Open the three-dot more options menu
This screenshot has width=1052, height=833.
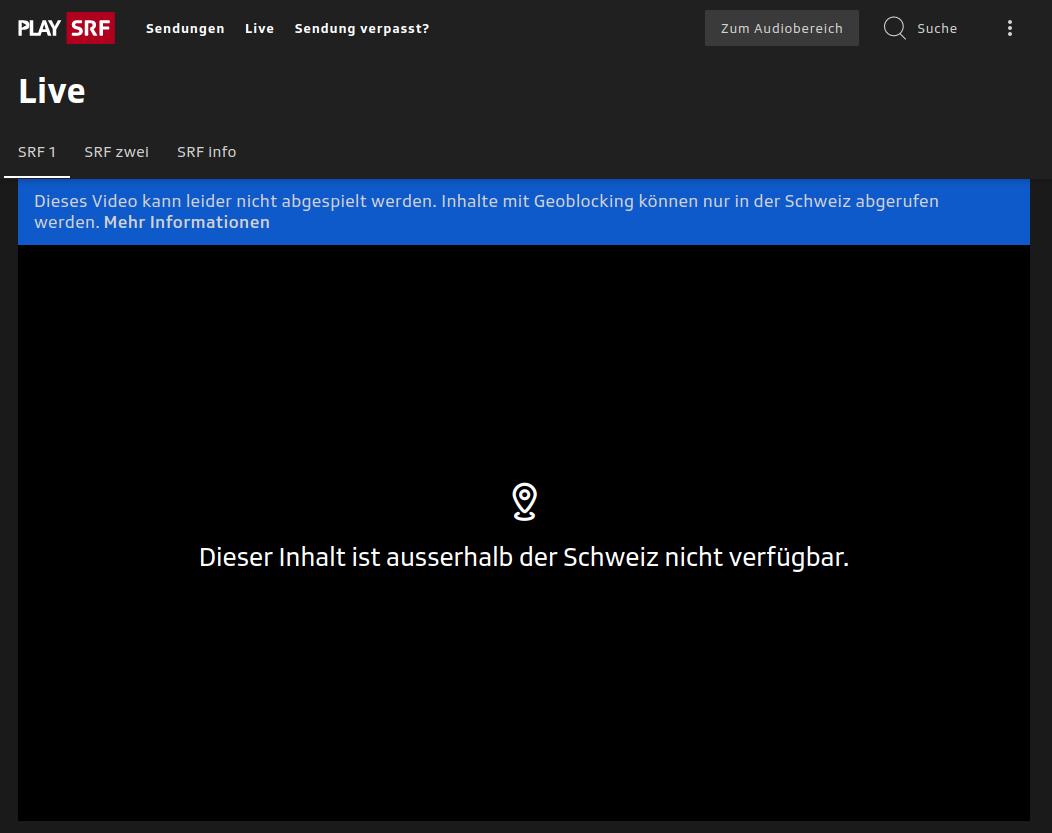click(1010, 28)
